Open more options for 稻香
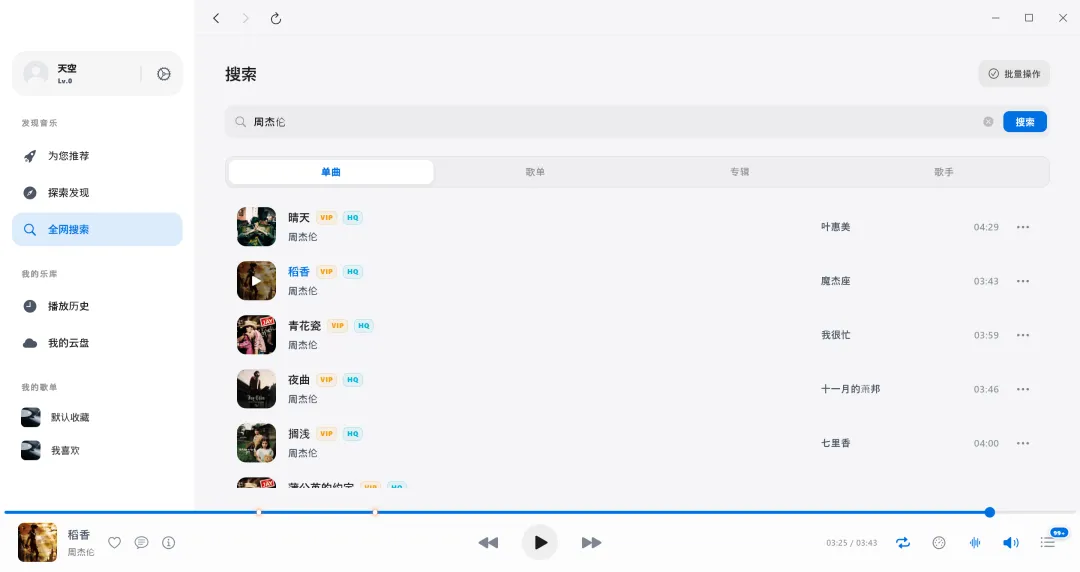Image resolution: width=1080 pixels, height=572 pixels. point(1023,281)
